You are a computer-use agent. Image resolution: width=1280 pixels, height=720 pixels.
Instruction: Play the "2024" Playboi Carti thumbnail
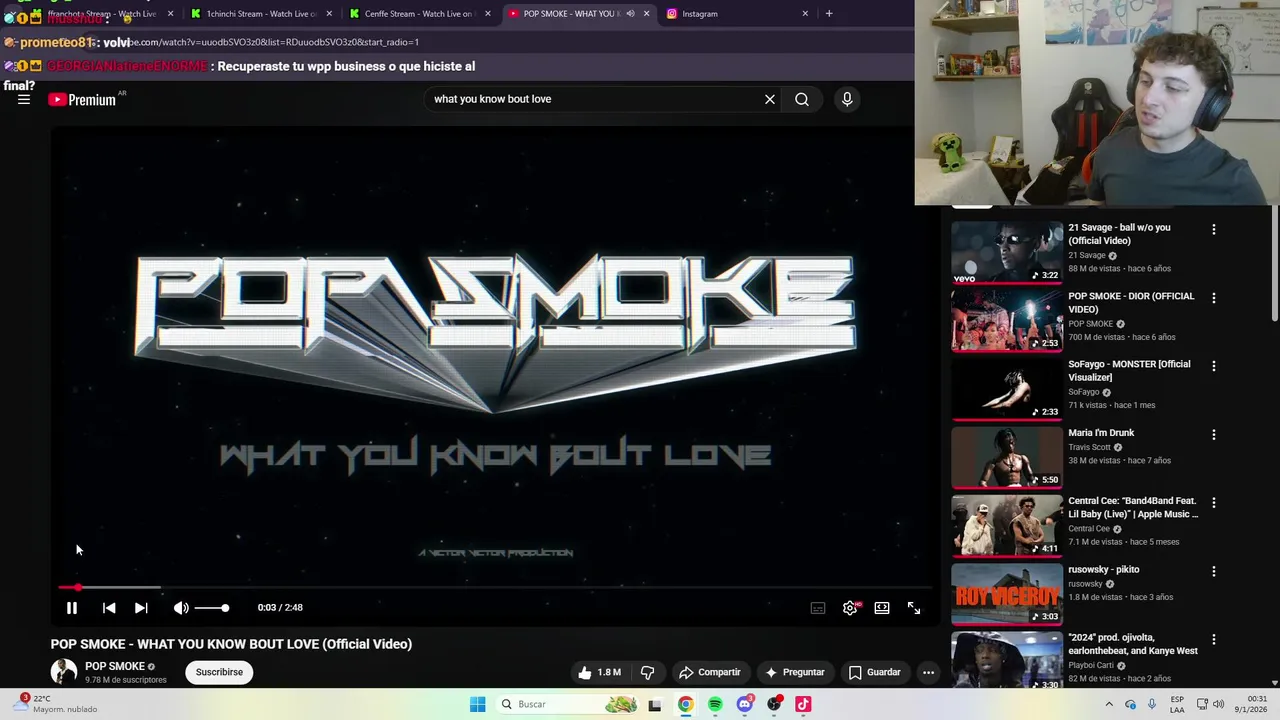[1007, 660]
